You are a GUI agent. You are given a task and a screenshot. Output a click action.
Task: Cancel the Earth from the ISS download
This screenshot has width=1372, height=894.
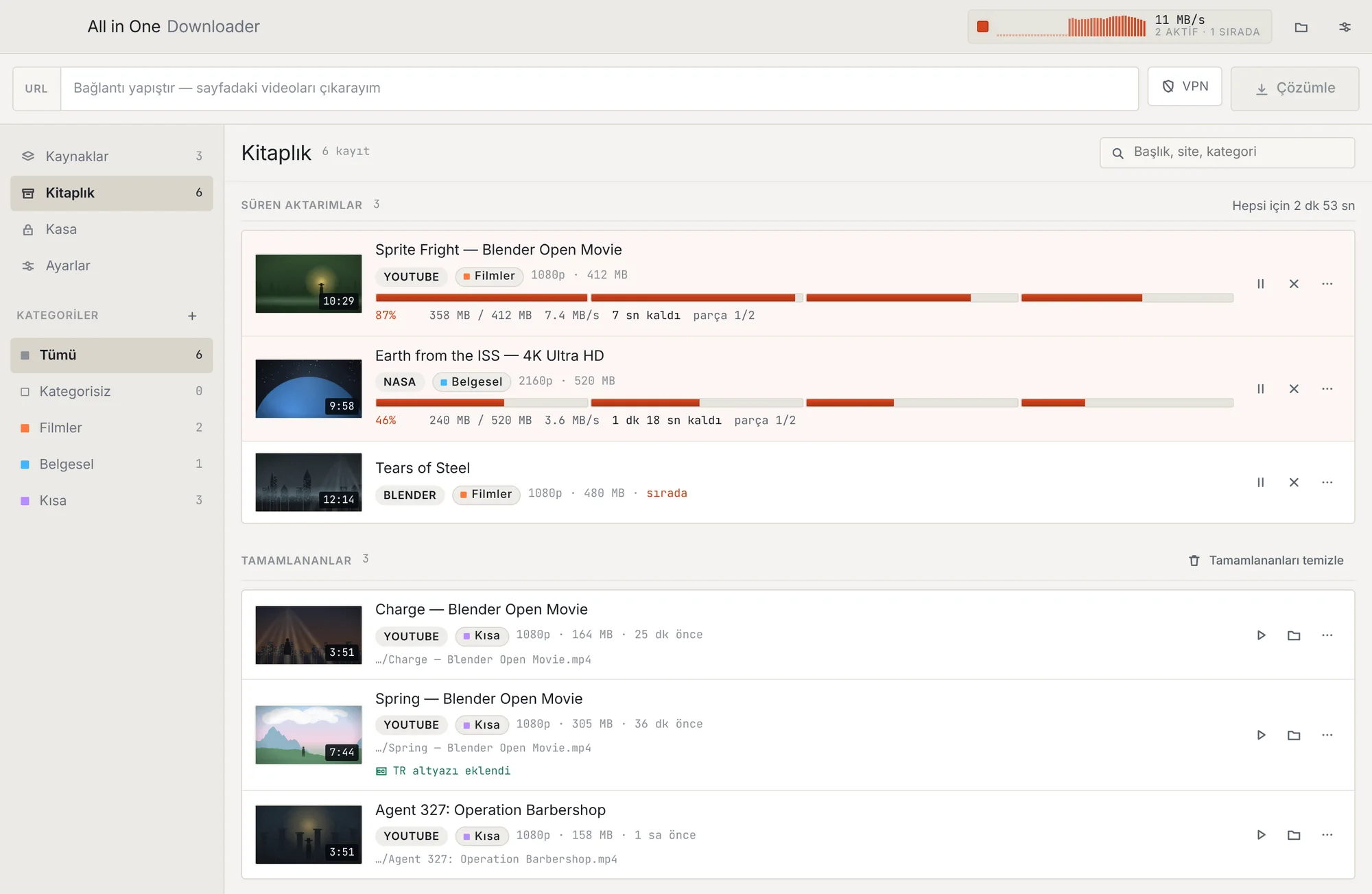click(1294, 389)
